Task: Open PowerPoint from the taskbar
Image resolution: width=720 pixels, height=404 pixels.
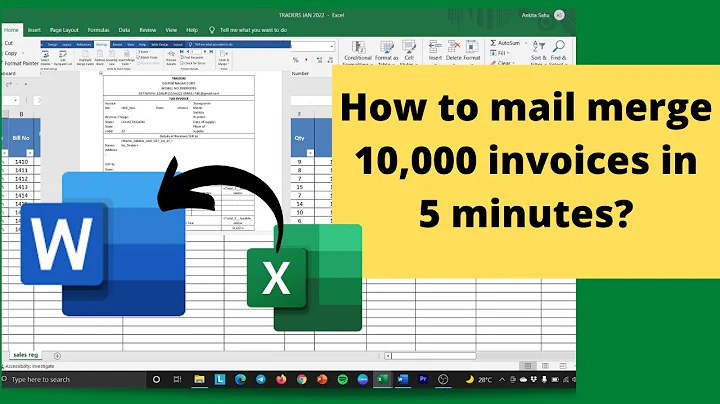Action: (322, 379)
